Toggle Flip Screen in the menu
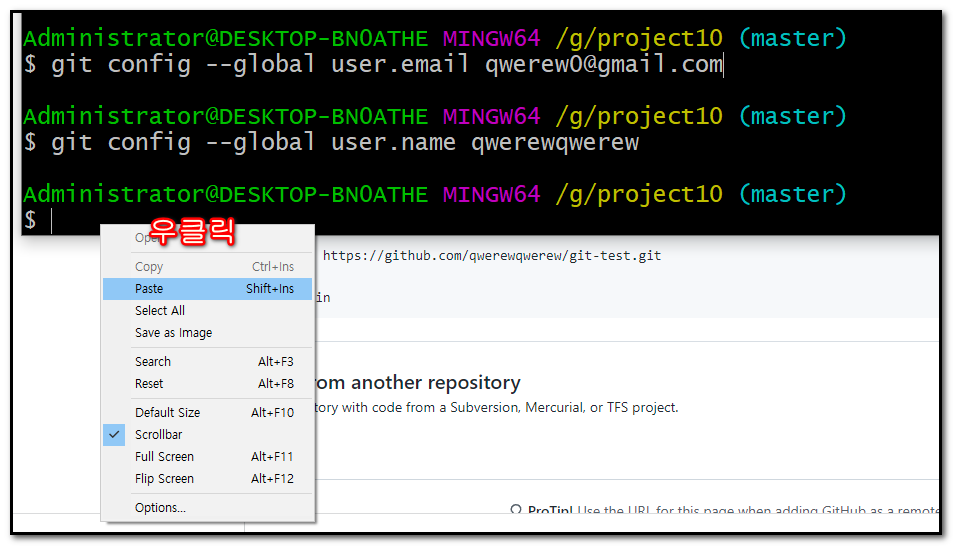The height and width of the screenshot is (546, 953). coord(164,478)
